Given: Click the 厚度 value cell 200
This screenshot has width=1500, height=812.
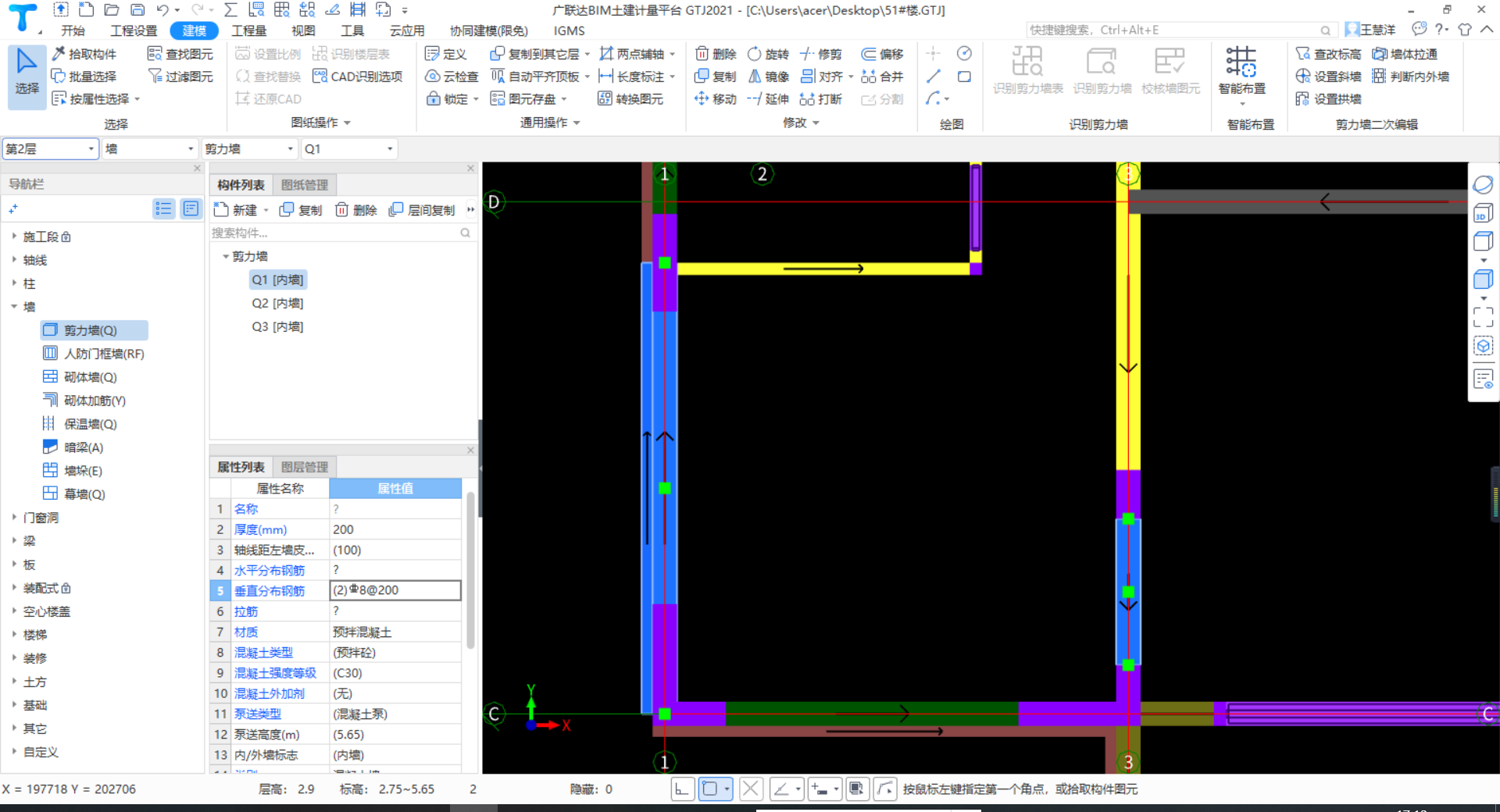Looking at the screenshot, I should tap(395, 529).
